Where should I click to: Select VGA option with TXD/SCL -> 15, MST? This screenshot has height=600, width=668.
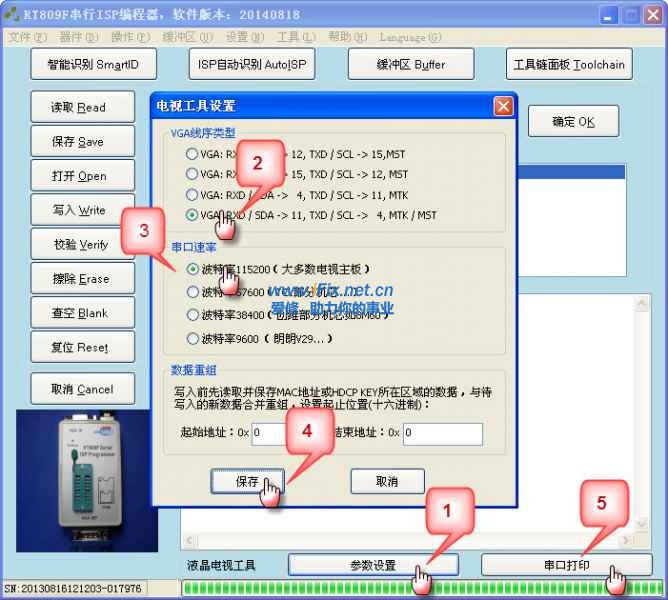tap(192, 155)
